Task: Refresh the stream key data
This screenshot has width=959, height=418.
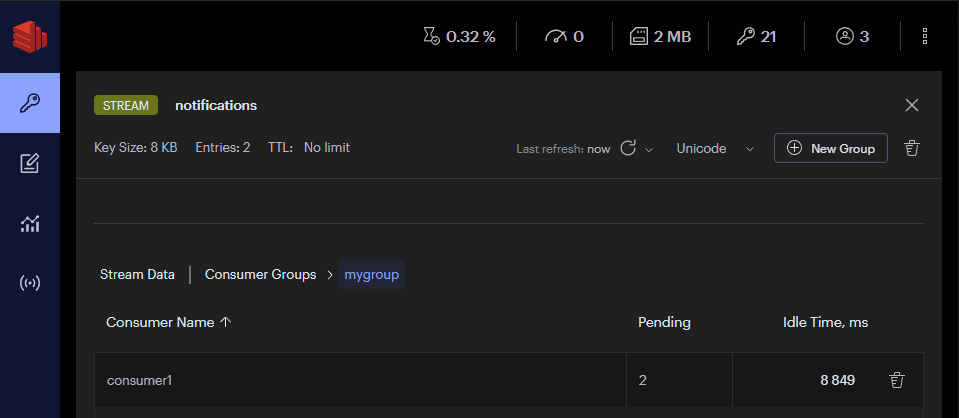Action: click(628, 148)
